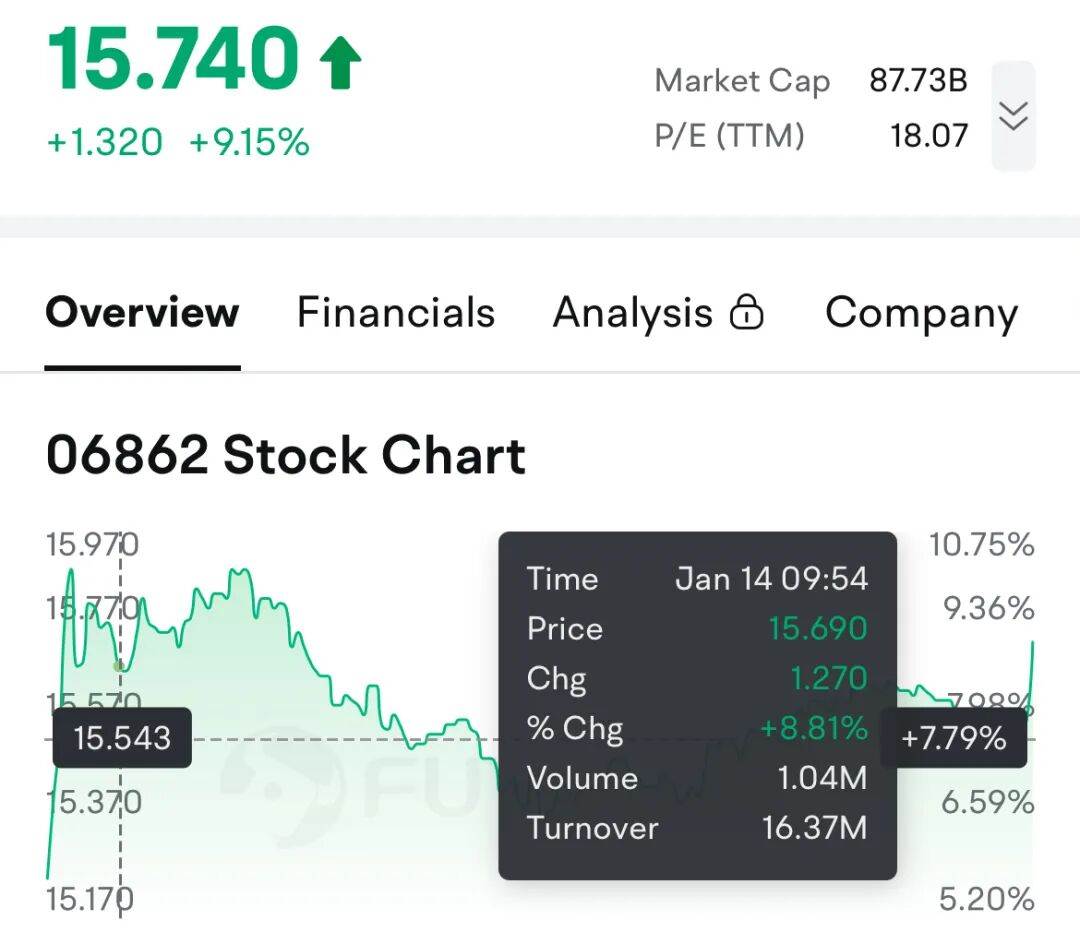Click the +7.79% crosshair percent label
Viewport: 1080px width, 932px height.
click(x=953, y=739)
